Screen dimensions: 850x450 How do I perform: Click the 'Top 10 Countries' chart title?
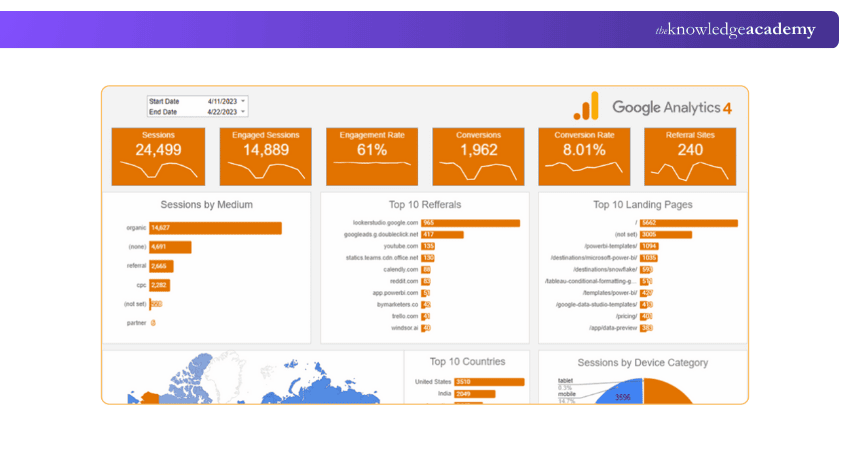coord(467,362)
